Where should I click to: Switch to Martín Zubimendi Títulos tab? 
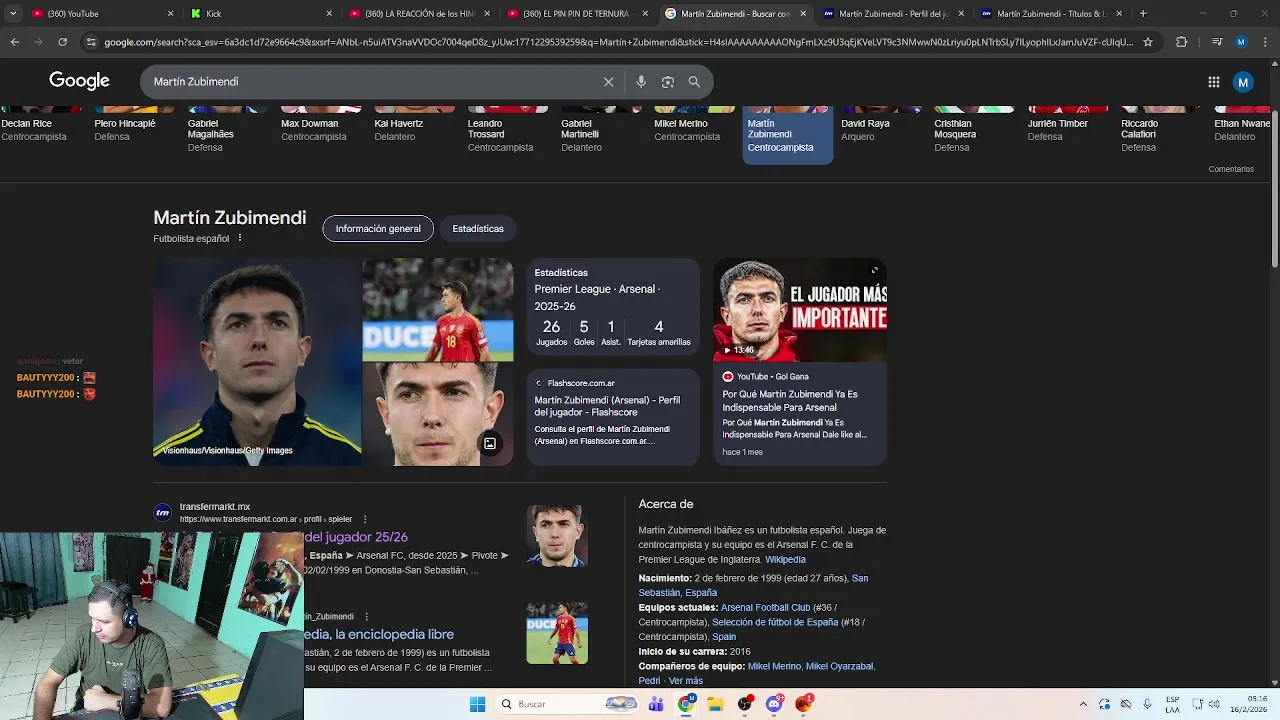[x=1050, y=14]
